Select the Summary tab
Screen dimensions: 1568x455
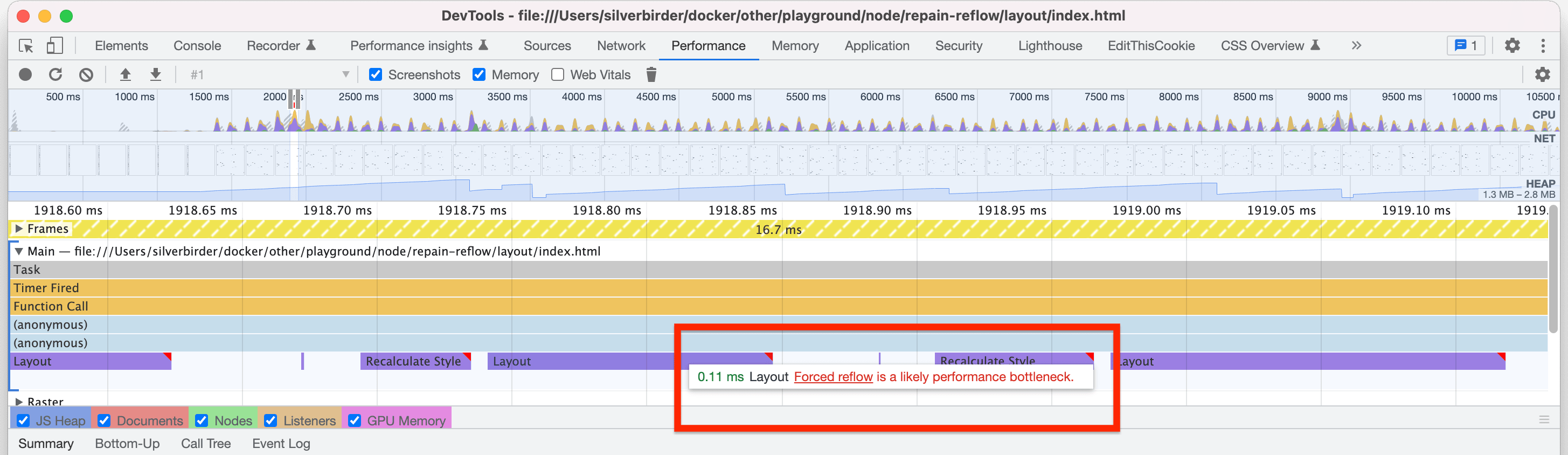pyautogui.click(x=46, y=444)
